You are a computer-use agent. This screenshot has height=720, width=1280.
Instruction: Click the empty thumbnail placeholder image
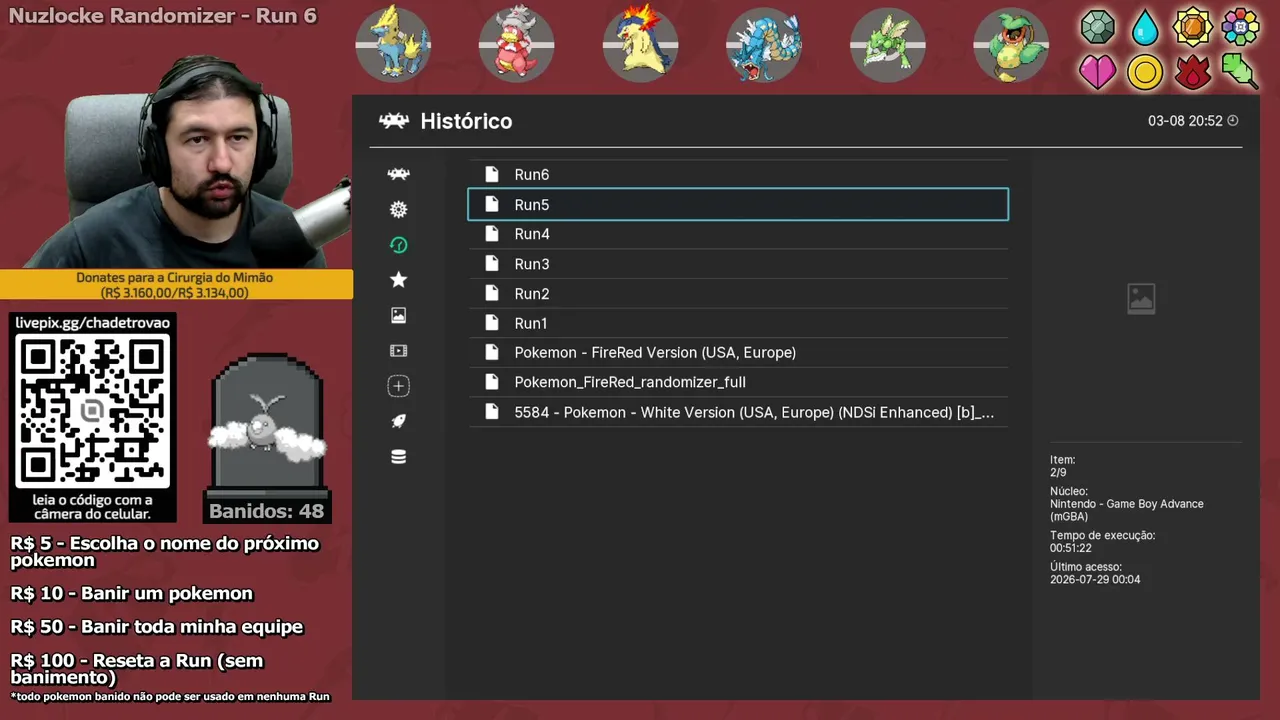pos(1141,298)
